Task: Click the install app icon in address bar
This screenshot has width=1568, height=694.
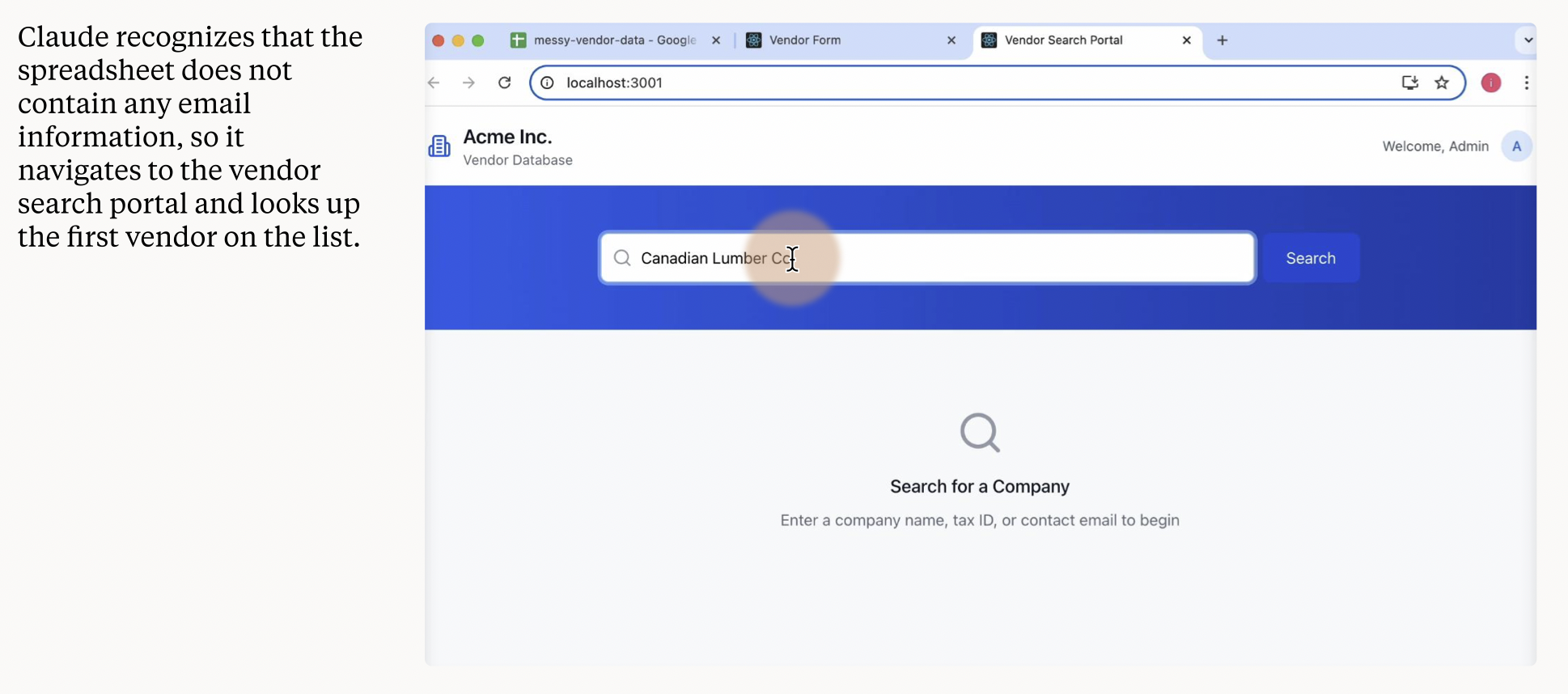Action: point(1409,83)
